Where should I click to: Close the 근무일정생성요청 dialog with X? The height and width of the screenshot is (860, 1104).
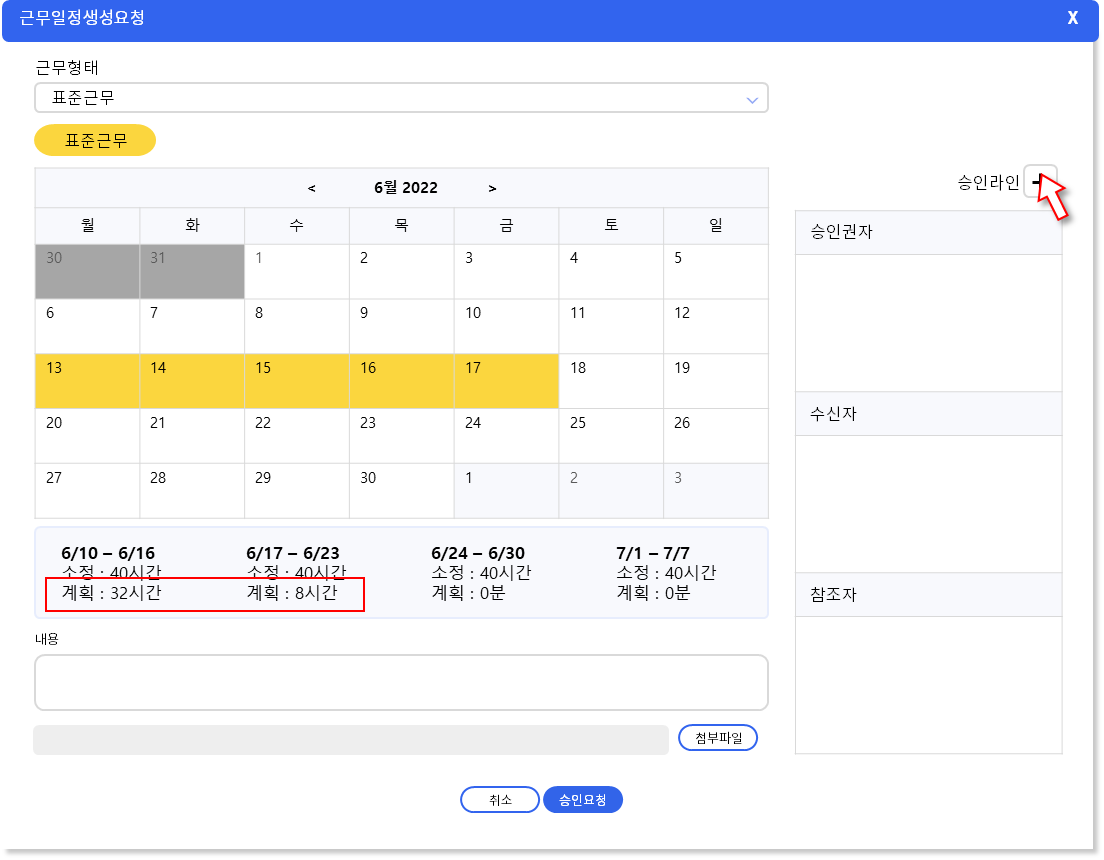tap(1072, 18)
